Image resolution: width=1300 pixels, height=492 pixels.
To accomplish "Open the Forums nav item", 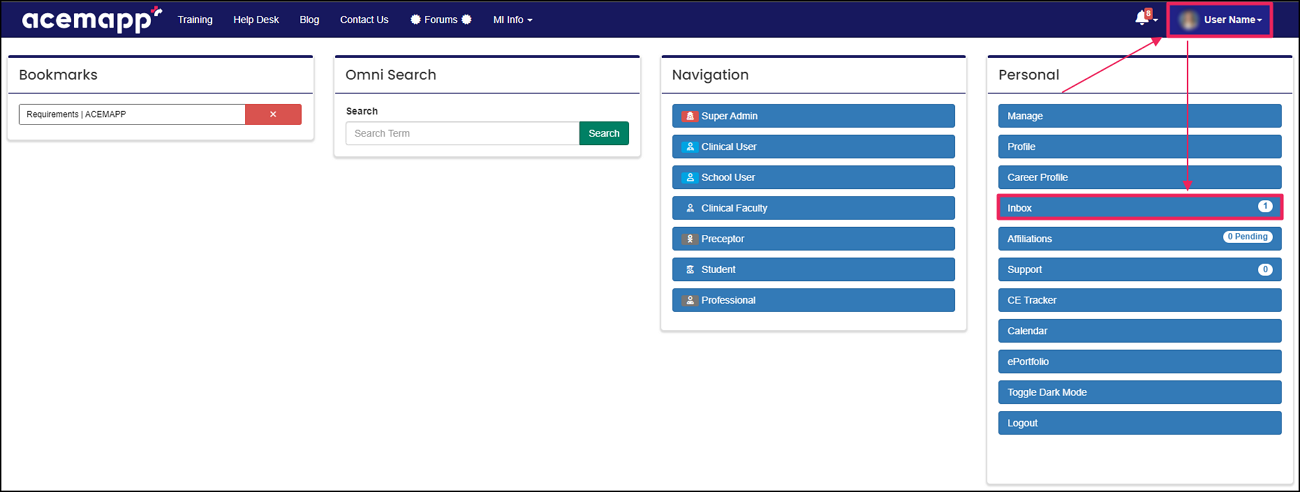I will coord(441,19).
